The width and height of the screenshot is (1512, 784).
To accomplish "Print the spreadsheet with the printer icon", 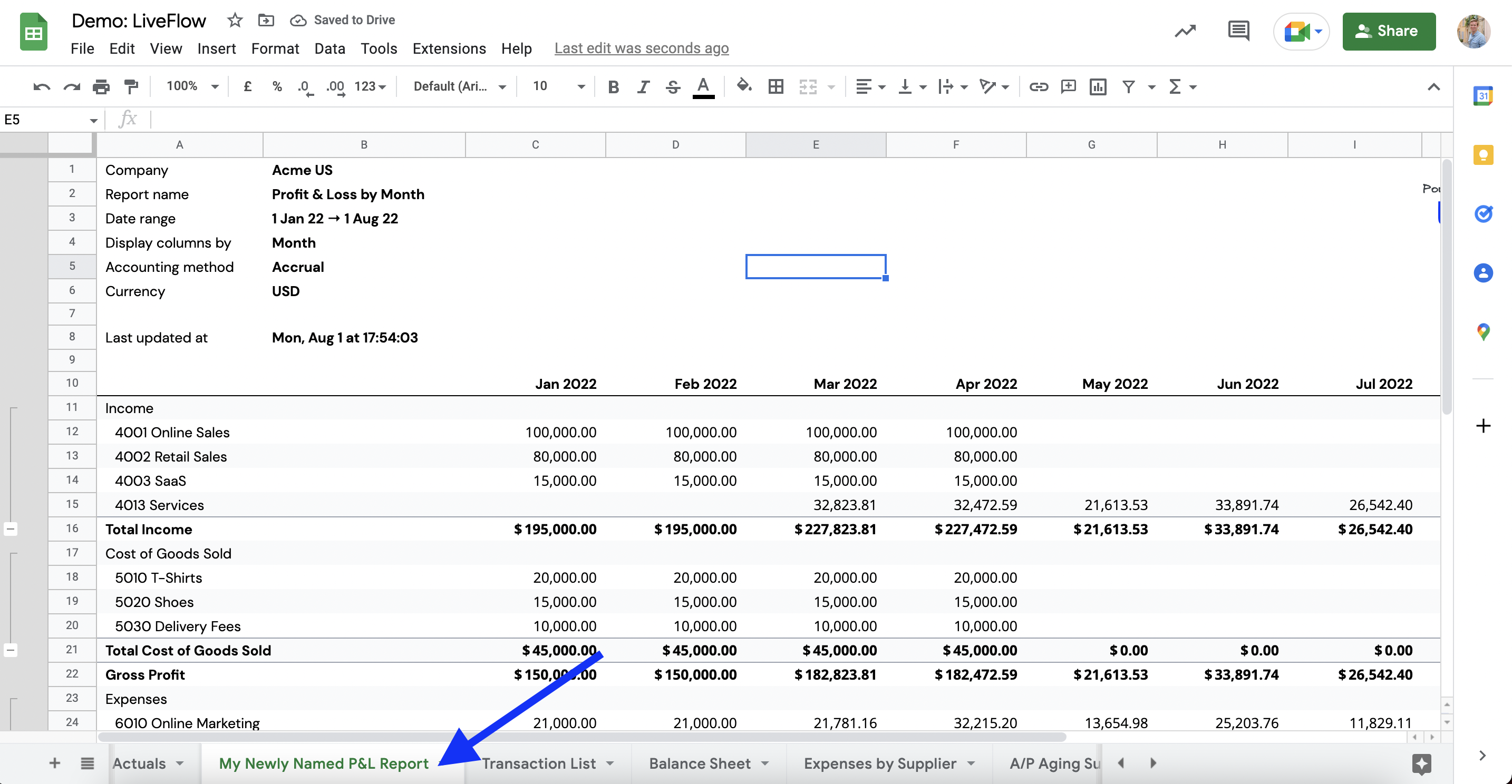I will click(101, 87).
